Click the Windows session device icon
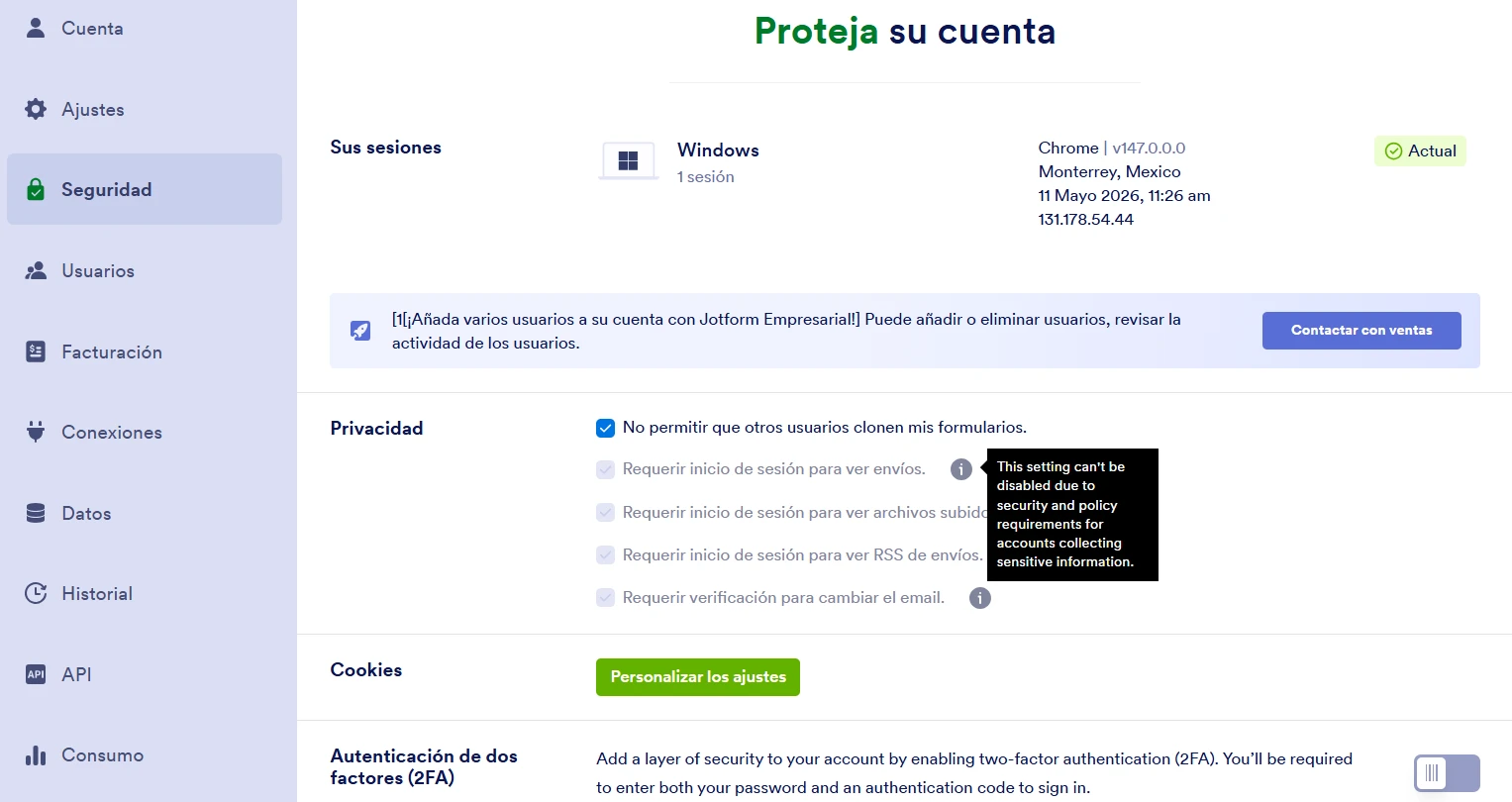Viewport: 1512px width, 802px height. [628, 160]
